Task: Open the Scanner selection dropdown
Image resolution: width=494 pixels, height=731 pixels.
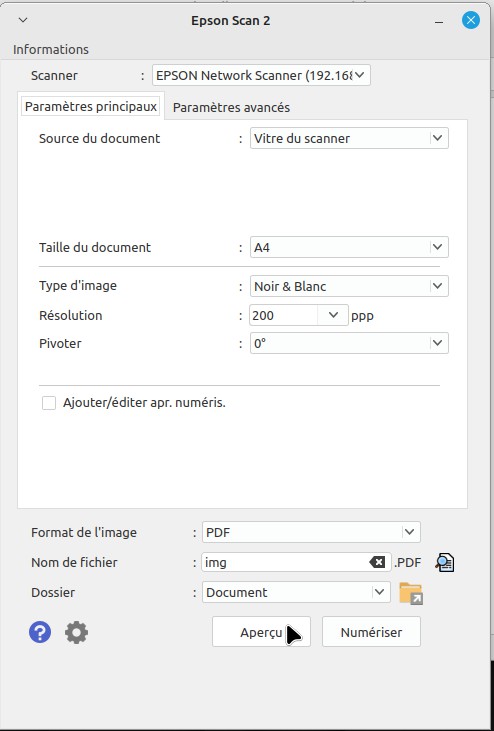Action: tap(261, 75)
